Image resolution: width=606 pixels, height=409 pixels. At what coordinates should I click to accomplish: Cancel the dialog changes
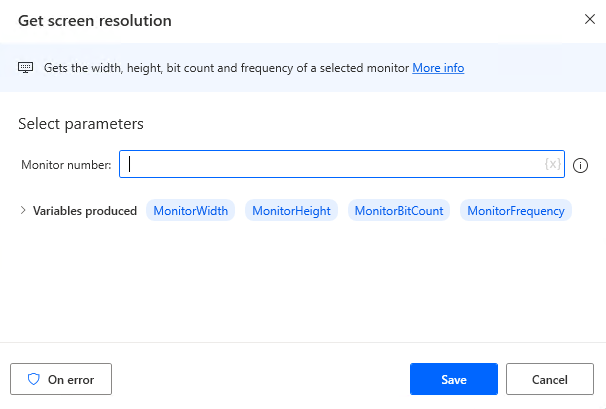[x=550, y=380]
